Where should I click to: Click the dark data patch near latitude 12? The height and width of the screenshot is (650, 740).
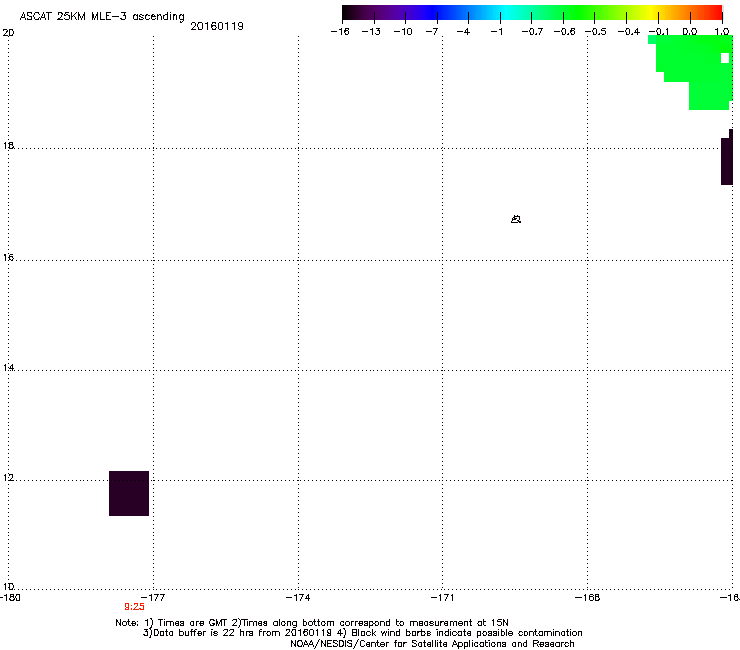click(129, 493)
